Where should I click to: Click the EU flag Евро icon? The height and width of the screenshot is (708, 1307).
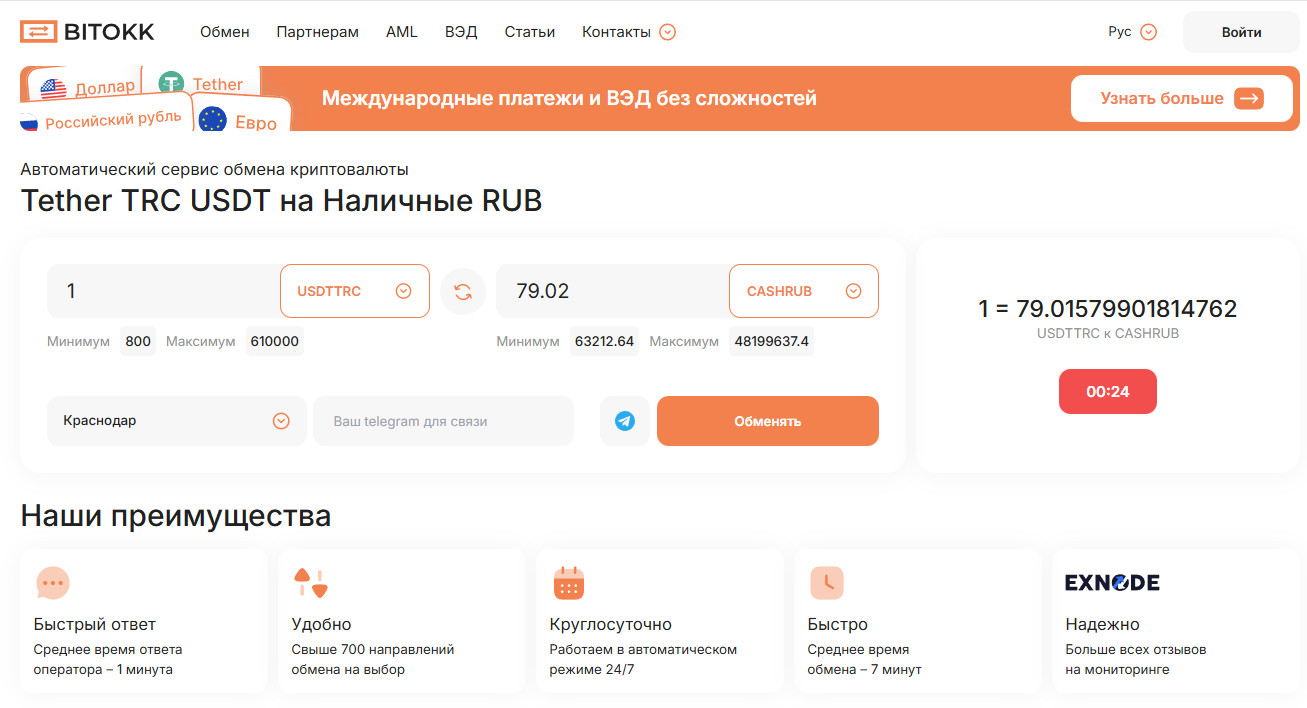coord(212,120)
